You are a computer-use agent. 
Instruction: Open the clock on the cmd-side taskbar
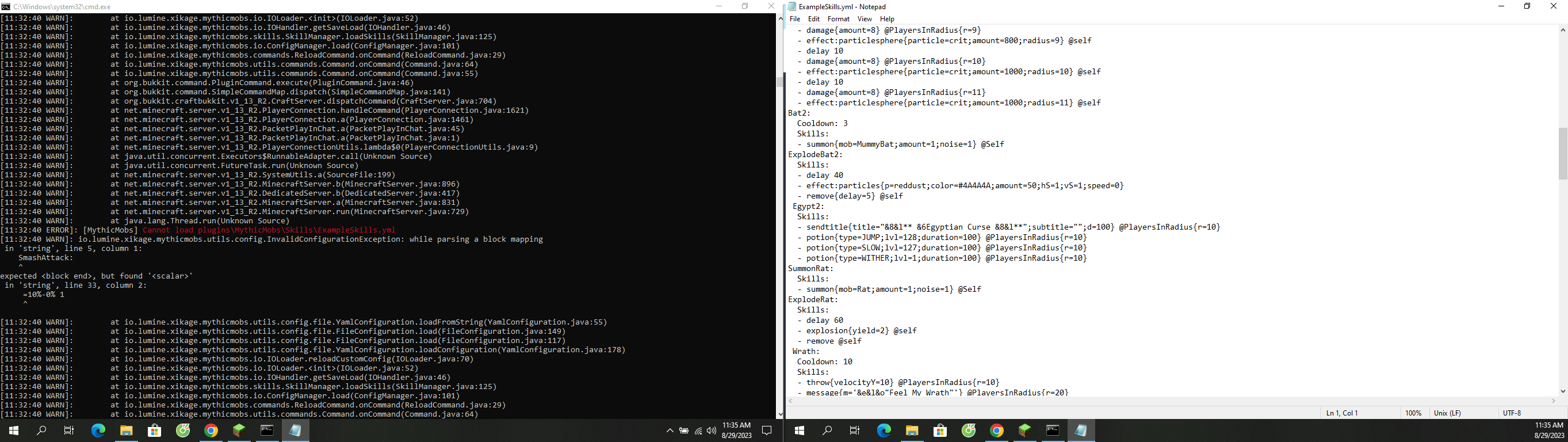(736, 430)
